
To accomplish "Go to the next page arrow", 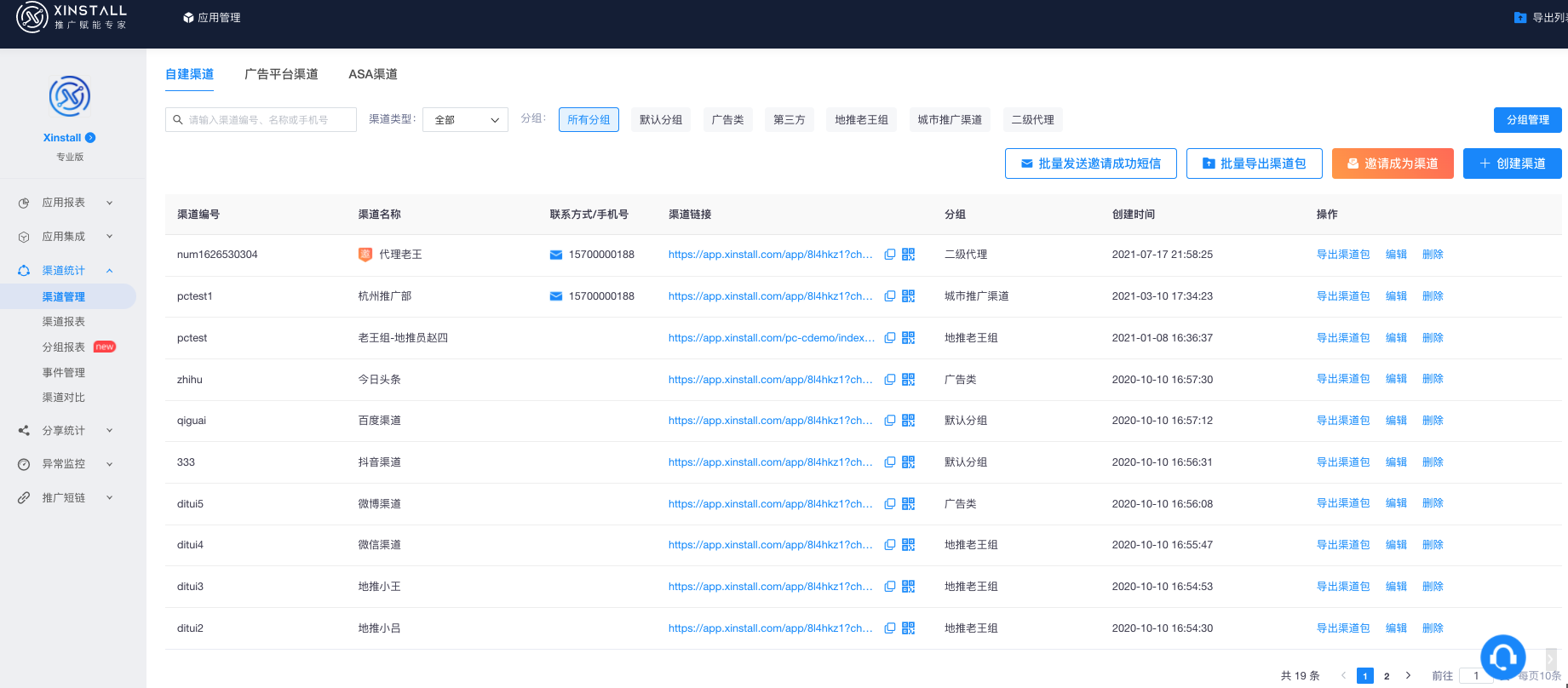I will tap(1408, 675).
